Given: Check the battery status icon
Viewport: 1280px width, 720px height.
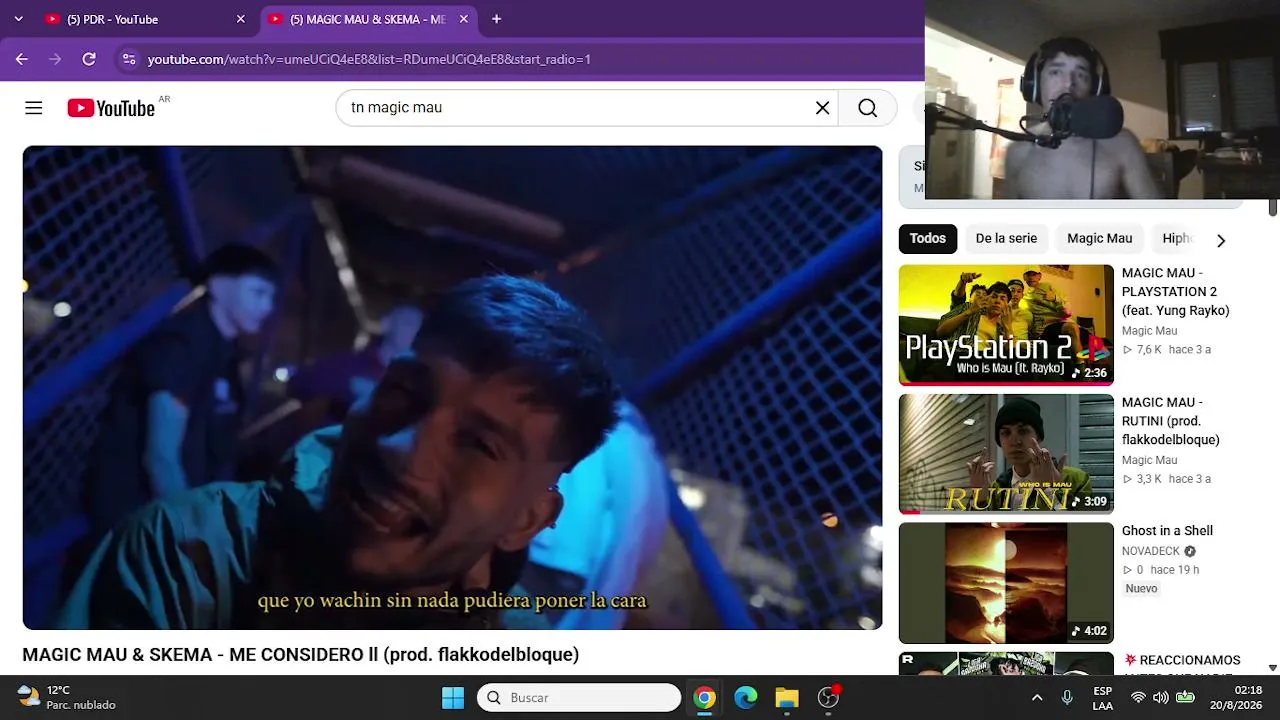Looking at the screenshot, I should pyautogui.click(x=1185, y=697).
